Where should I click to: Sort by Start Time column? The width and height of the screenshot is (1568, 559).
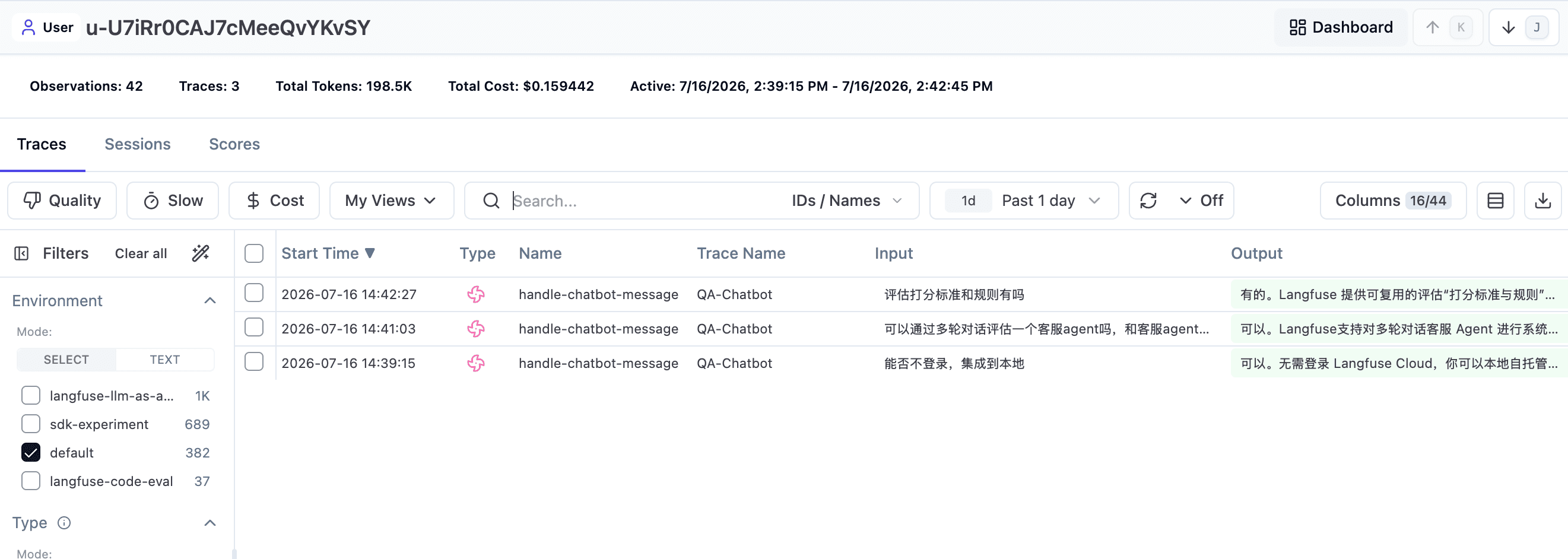[328, 253]
